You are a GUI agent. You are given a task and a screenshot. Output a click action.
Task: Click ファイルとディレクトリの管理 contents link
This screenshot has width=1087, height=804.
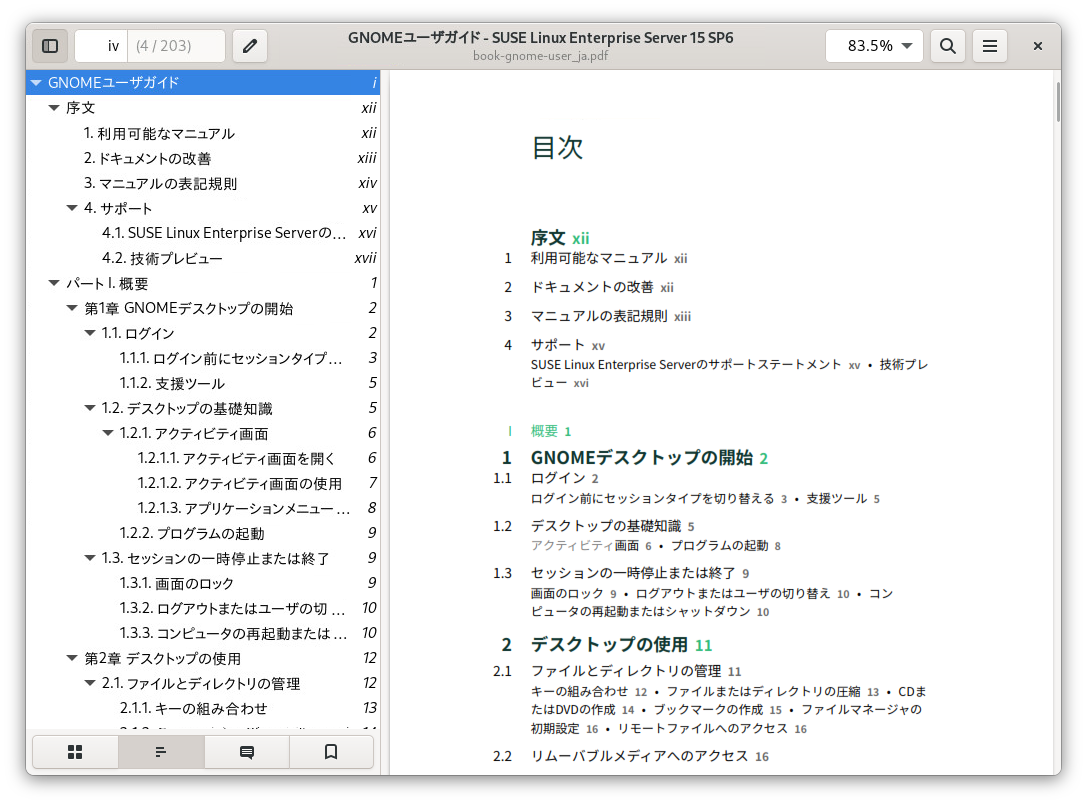pos(625,671)
